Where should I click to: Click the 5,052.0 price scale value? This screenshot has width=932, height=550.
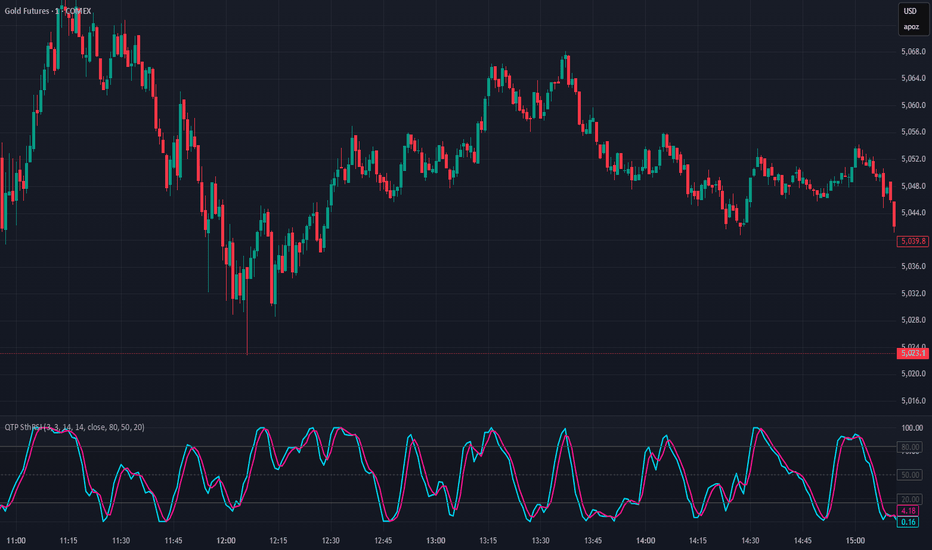click(x=913, y=159)
